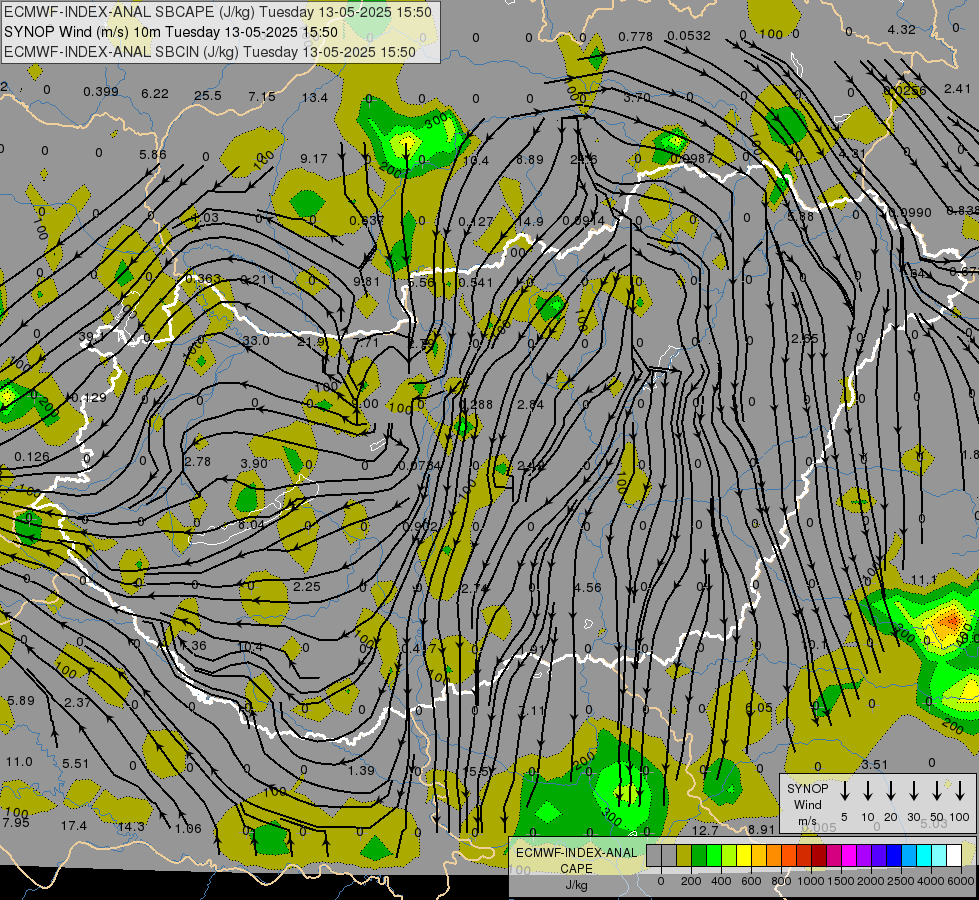The image size is (979, 900).
Task: Click the SBCIN title line in header
Action: coord(210,52)
